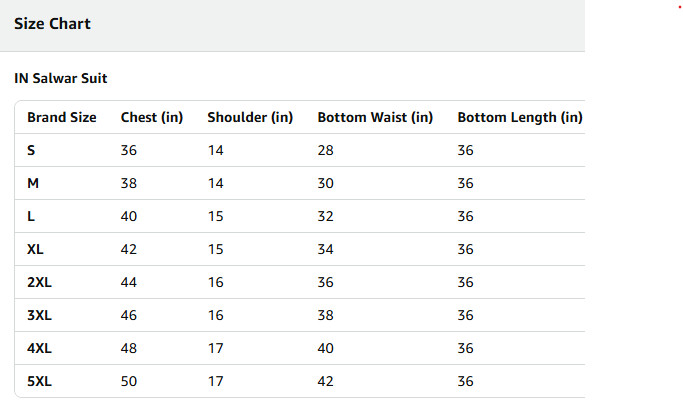Click the Bottom Length (in) column header
This screenshot has width=683, height=417.
pyautogui.click(x=520, y=117)
